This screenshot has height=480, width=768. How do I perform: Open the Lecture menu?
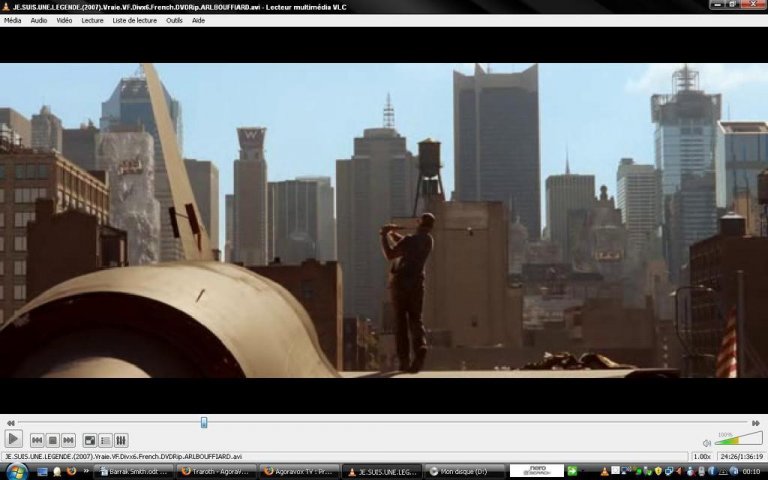92,21
